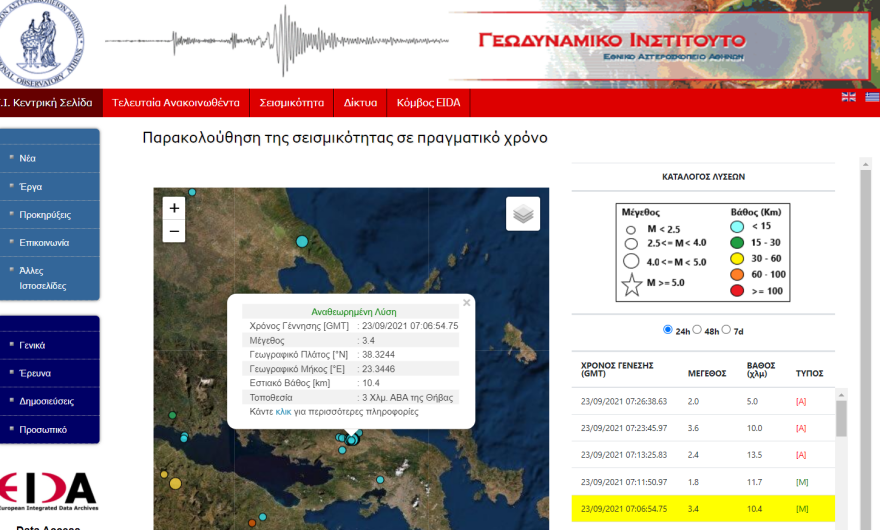Select the 07:26:38.63 earthquake row
Screen dimensions: 880x530
pyautogui.click(x=703, y=401)
